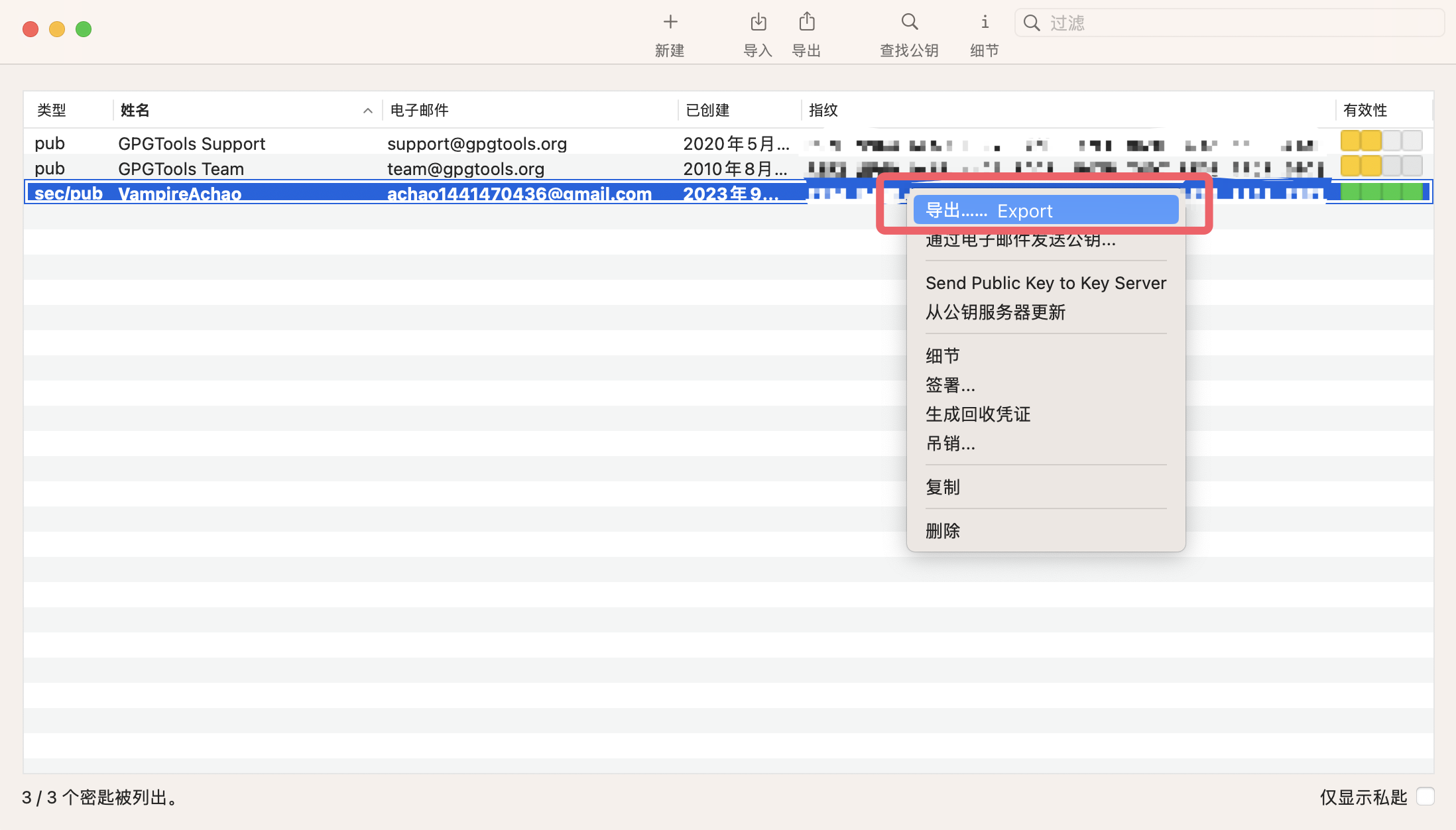Click the yellow minimize window button
1456x830 pixels.
click(57, 29)
